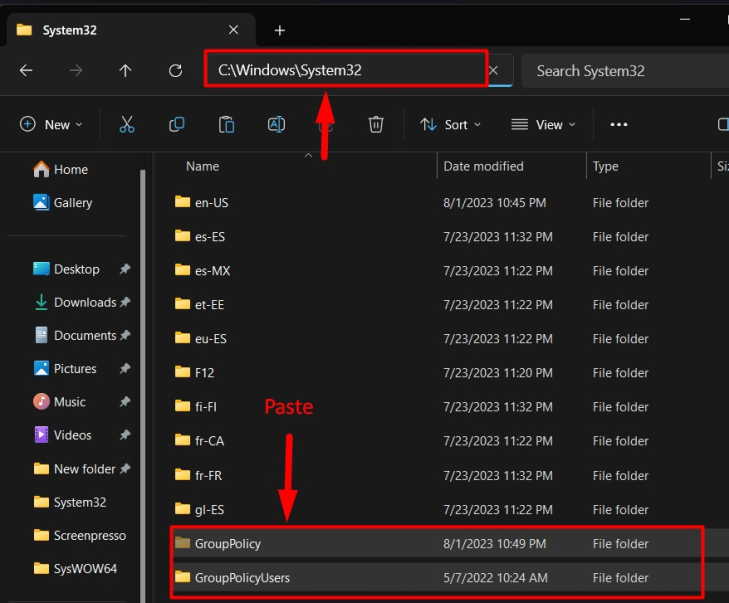Click the address bar path field

(x=345, y=71)
